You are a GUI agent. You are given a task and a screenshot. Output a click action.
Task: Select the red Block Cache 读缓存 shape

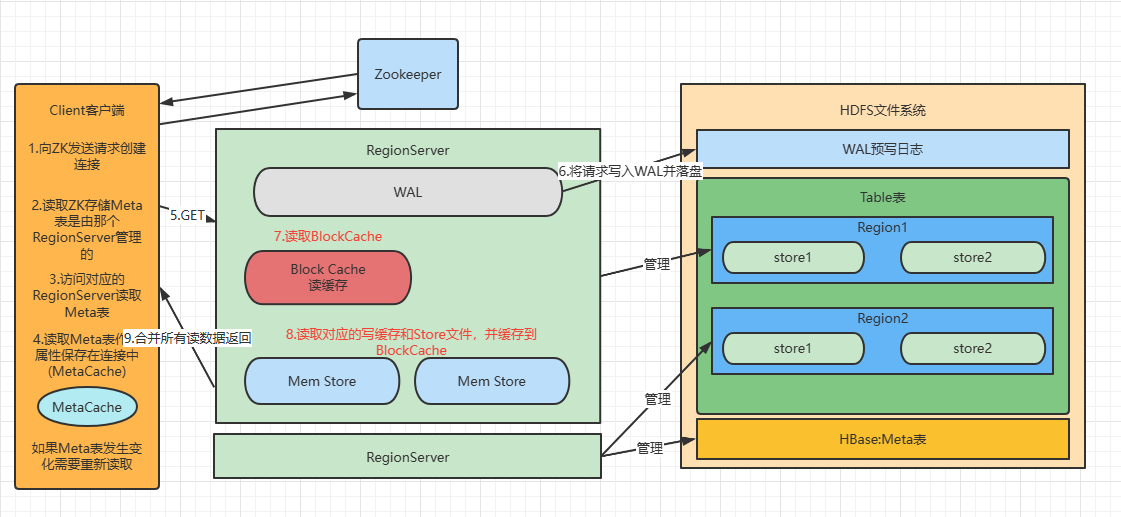(328, 277)
